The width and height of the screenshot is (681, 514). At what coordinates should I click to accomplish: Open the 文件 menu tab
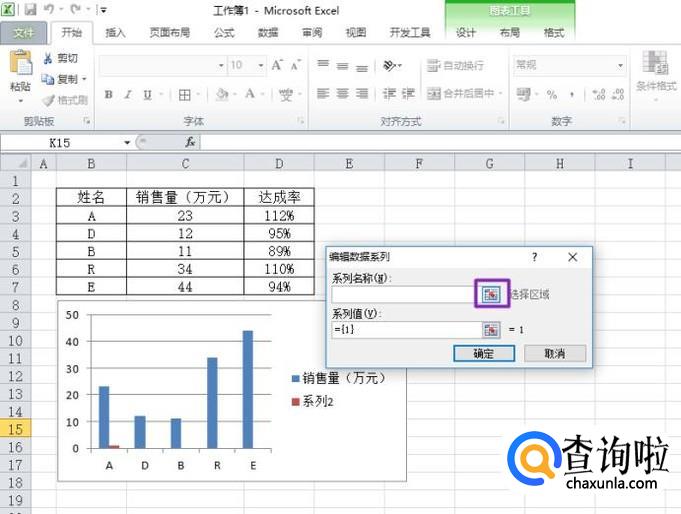click(x=23, y=32)
